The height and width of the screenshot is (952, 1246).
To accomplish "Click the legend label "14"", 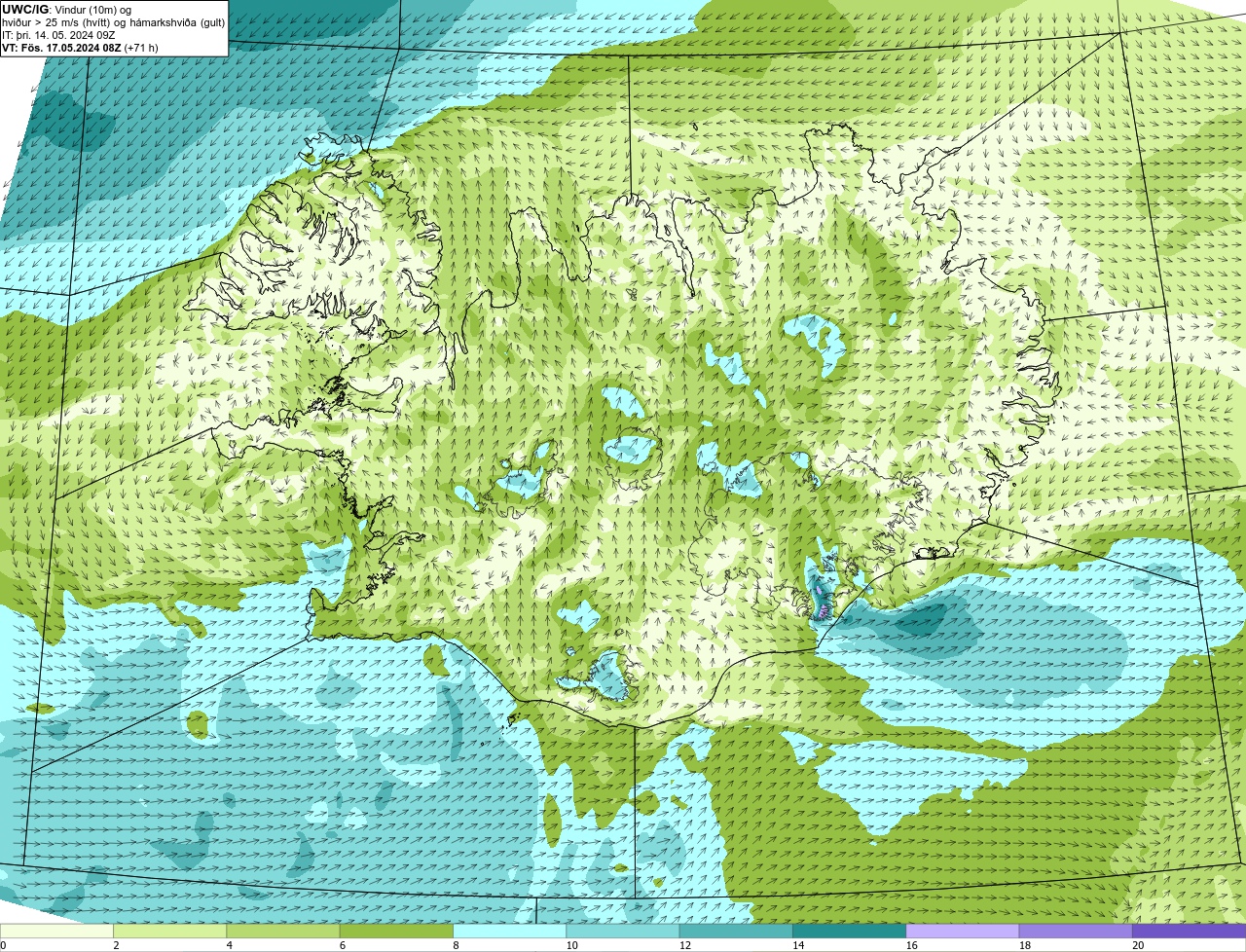I will tap(797, 945).
